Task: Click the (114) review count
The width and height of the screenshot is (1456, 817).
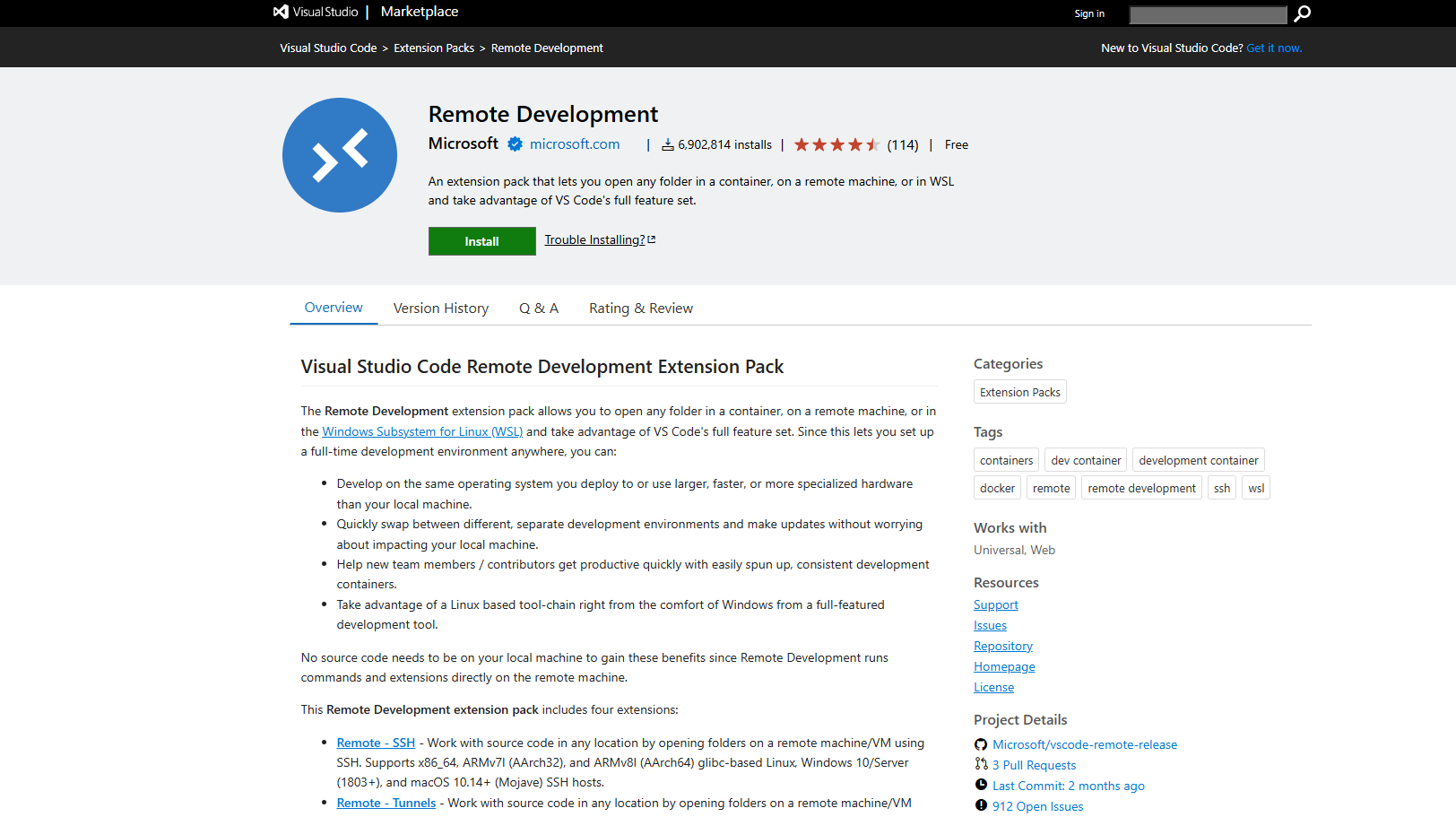Action: pyautogui.click(x=903, y=144)
